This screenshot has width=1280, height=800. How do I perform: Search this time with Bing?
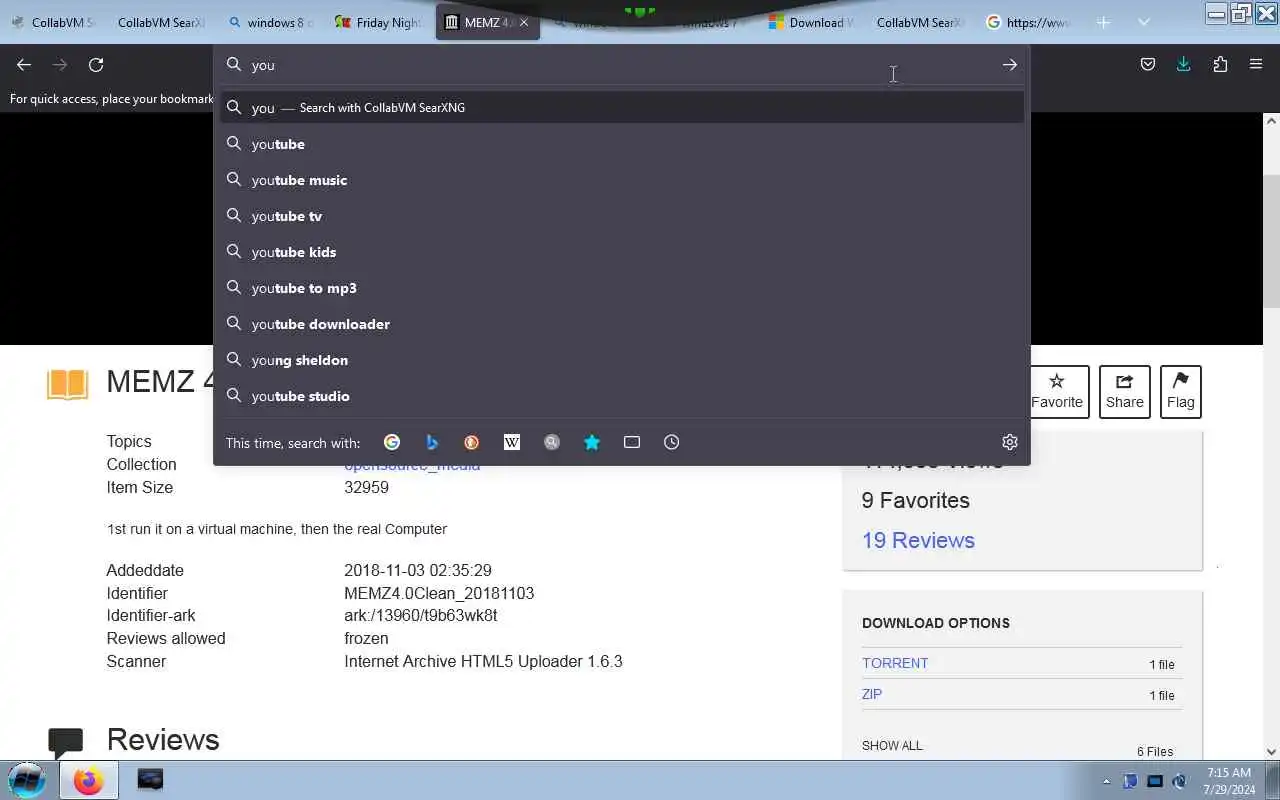432,442
